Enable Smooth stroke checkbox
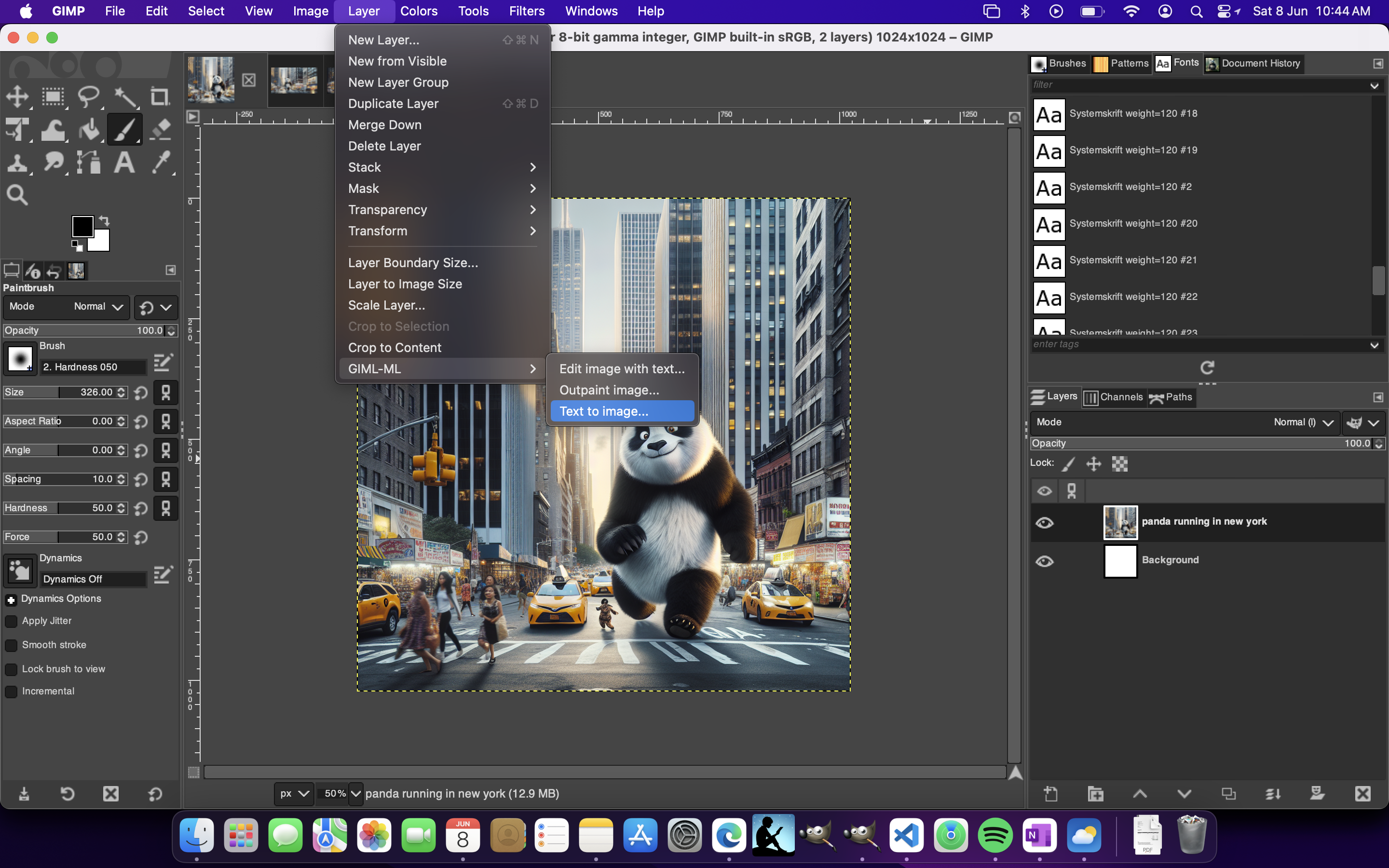This screenshot has height=868, width=1389. [x=11, y=645]
